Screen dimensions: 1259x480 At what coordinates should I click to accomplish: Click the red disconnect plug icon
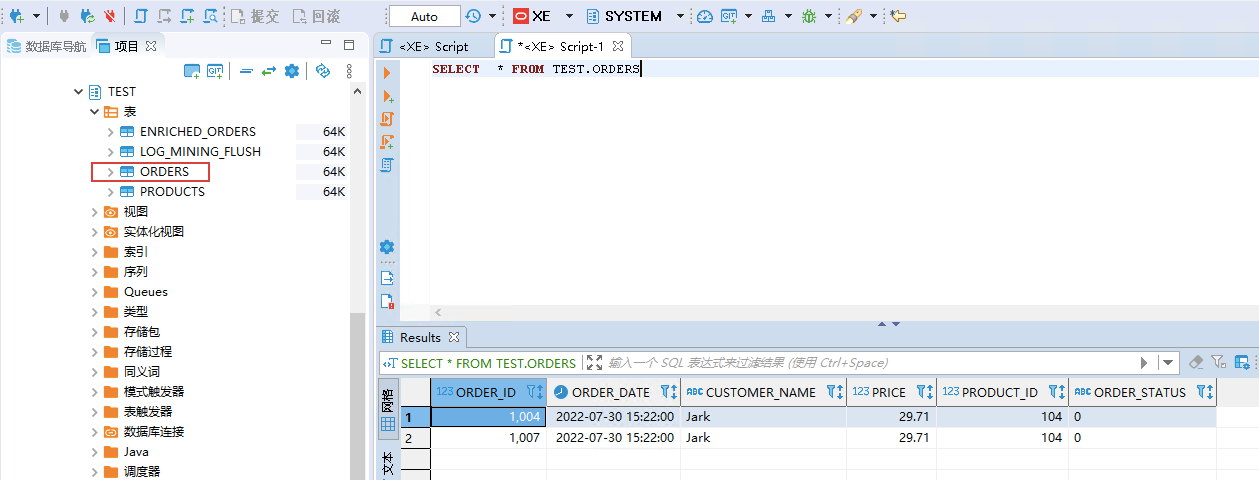coord(109,16)
